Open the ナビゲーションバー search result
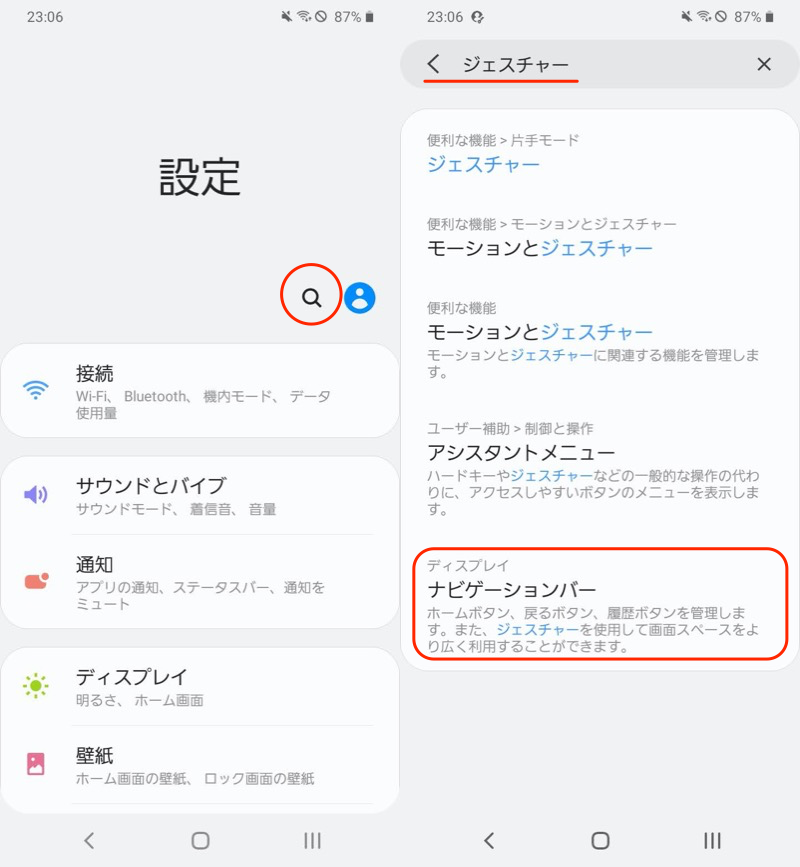The height and width of the screenshot is (867, 800). (600, 604)
